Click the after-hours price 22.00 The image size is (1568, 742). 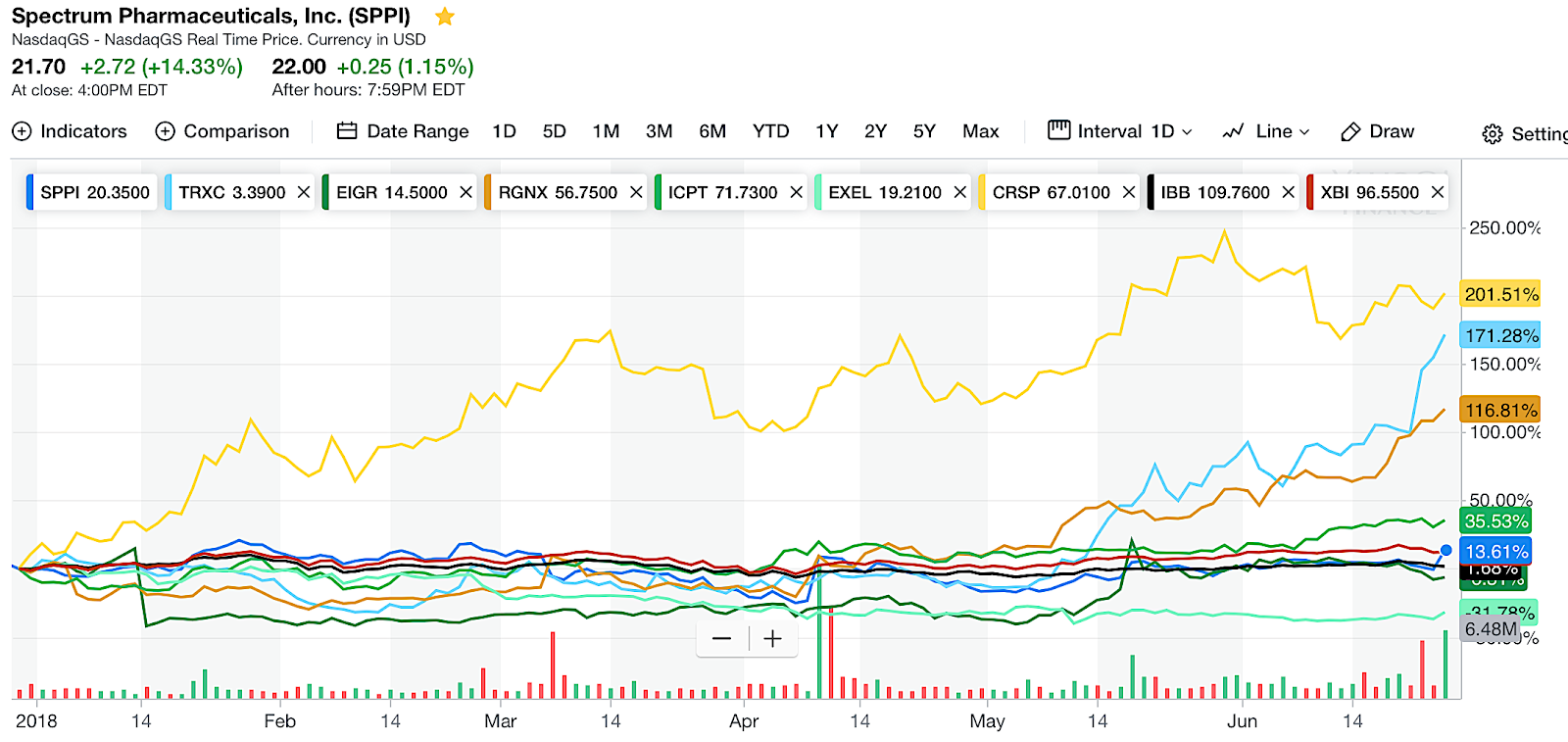[299, 67]
